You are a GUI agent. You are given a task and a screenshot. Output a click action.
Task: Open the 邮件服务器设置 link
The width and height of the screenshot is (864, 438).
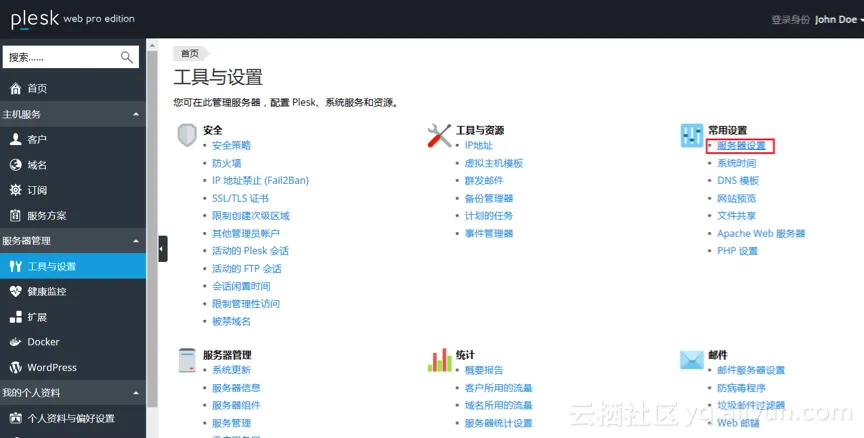tap(750, 370)
